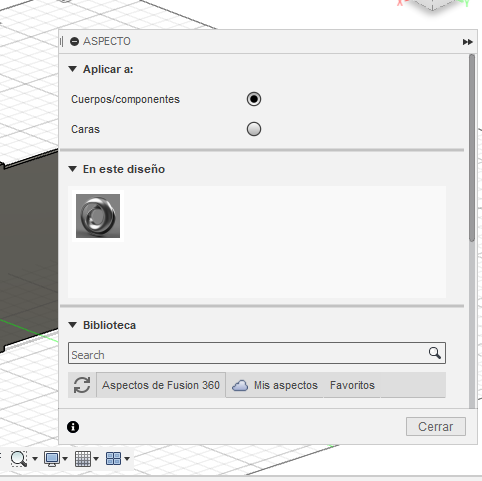This screenshot has height=481, width=482.
Task: Select the metal ring appearance thumbnail
Action: coord(98,216)
